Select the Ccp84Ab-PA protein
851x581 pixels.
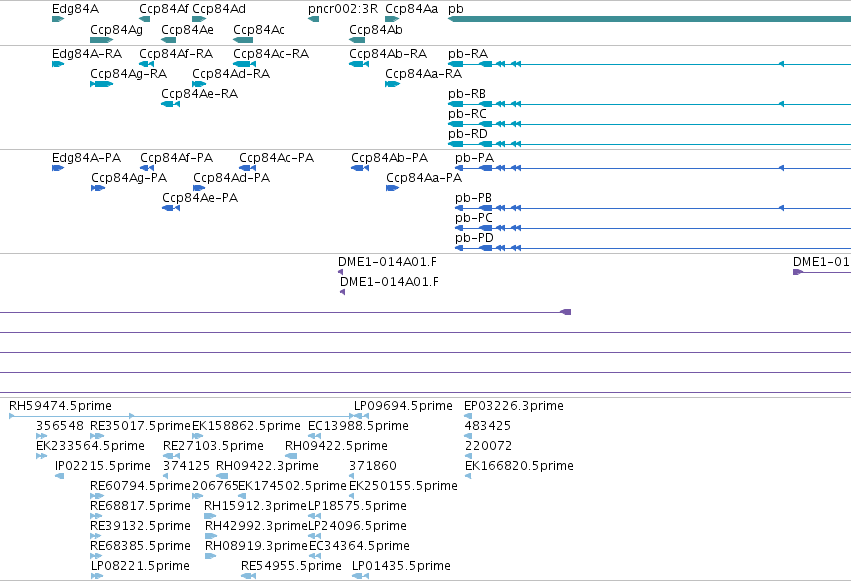(360, 168)
